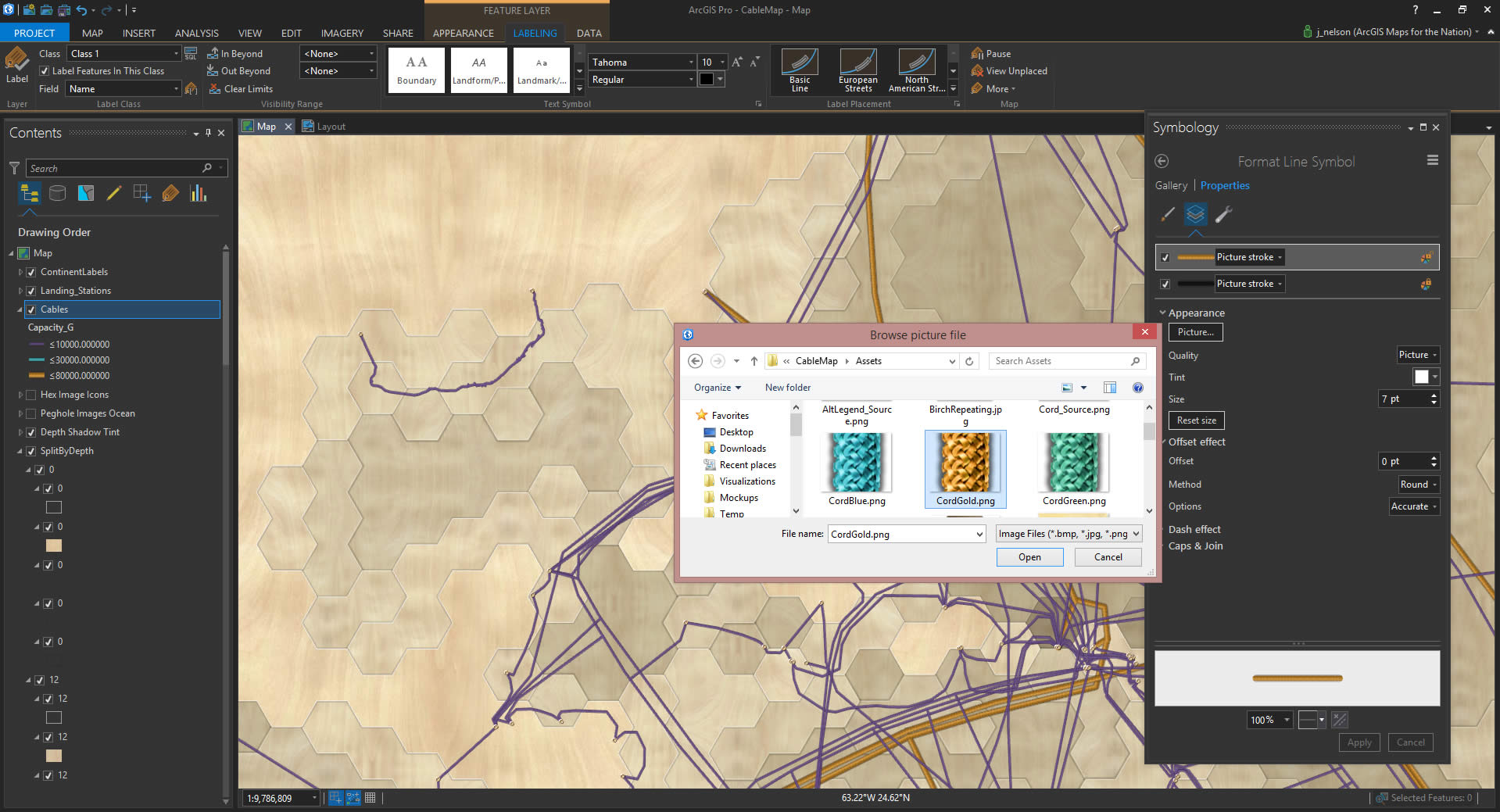
Task: Choose the List By Labeling tag icon
Action: coord(170,193)
